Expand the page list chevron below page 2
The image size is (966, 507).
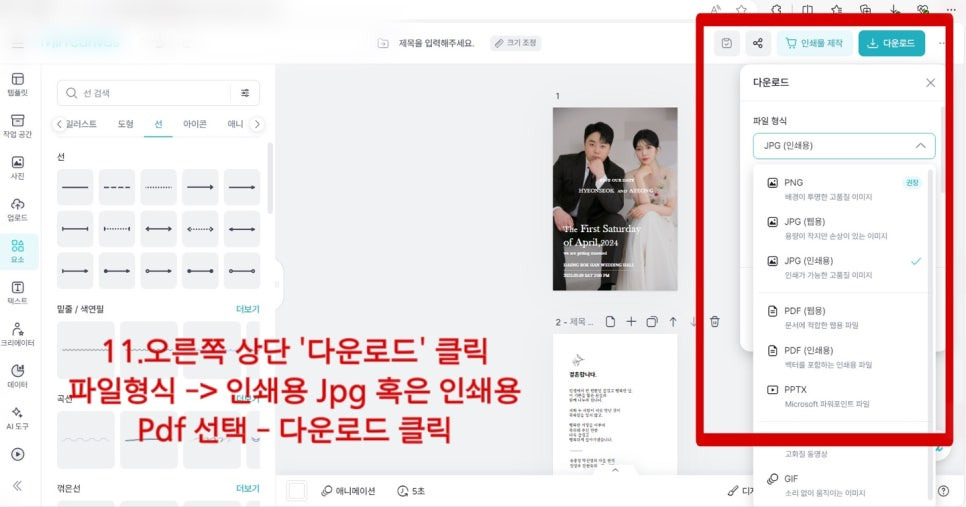[x=615, y=470]
